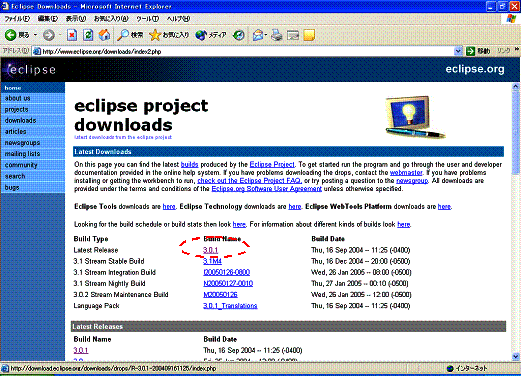Open the File (ファイル) menu
523x377 pixels.
[x=17, y=19]
